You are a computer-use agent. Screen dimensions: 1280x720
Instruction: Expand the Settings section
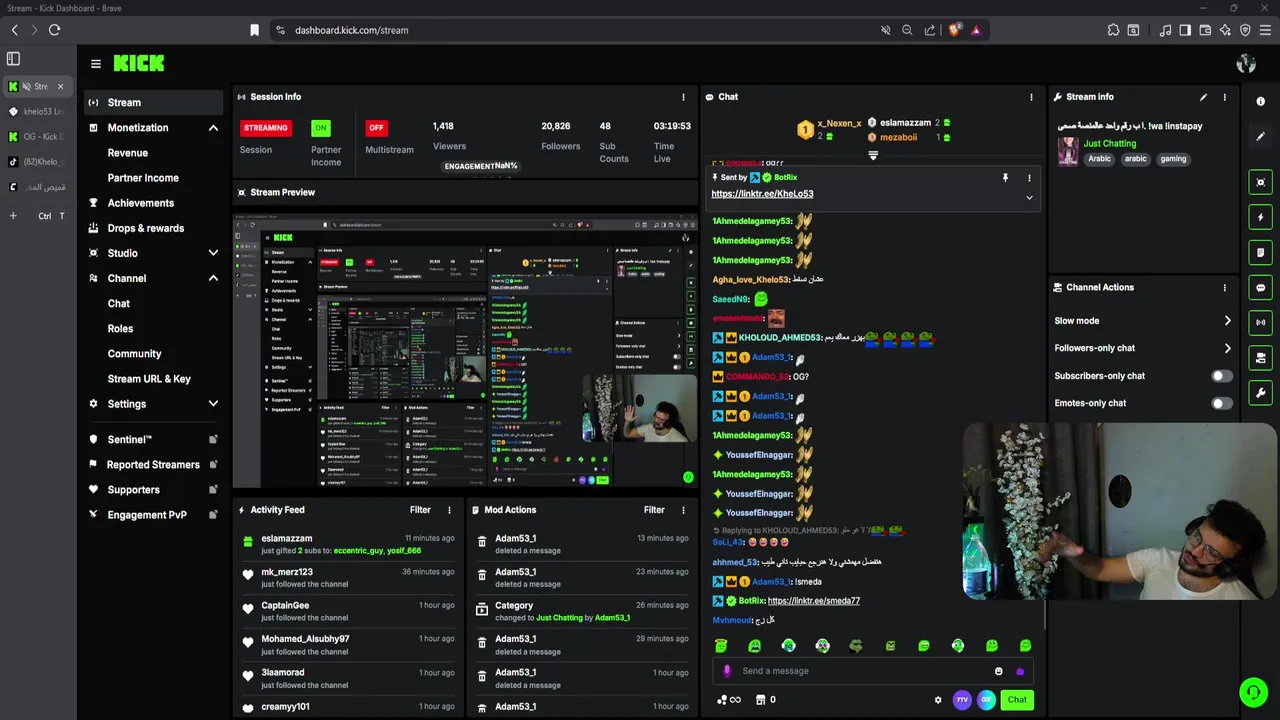(213, 404)
